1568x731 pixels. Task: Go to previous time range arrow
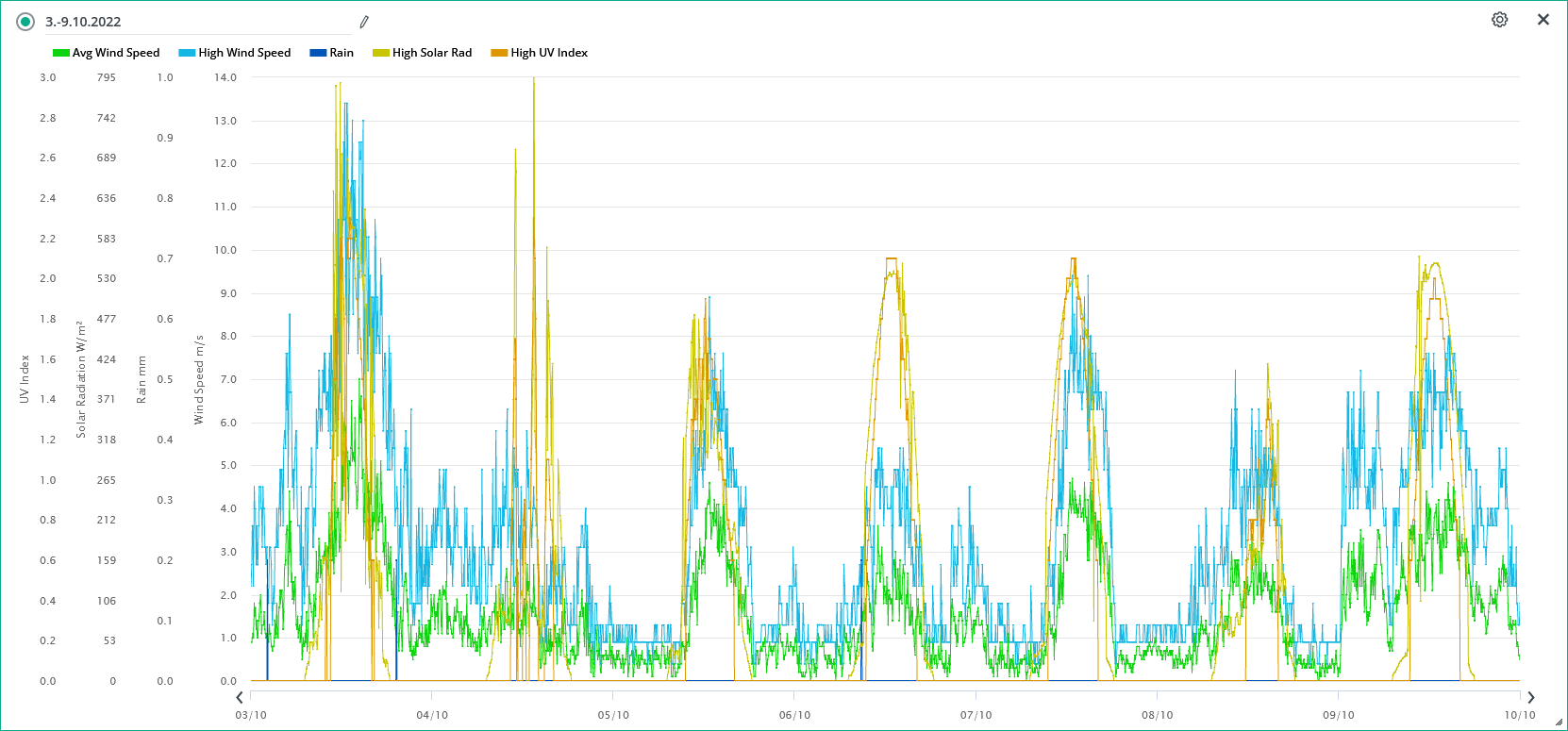click(240, 697)
